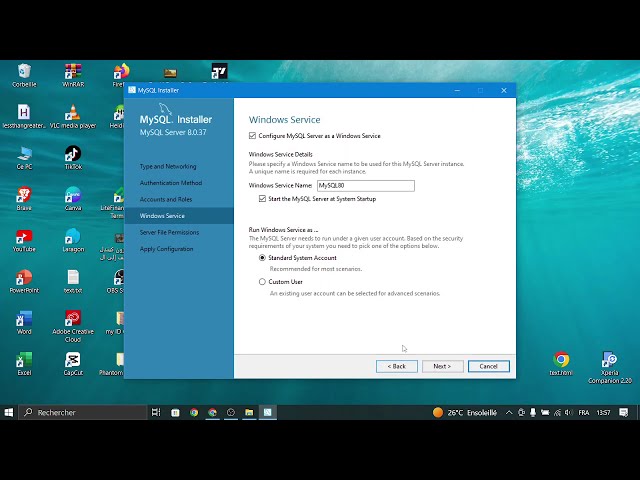Open Task View in taskbar
This screenshot has height=480, width=640.
pyautogui.click(x=156, y=413)
